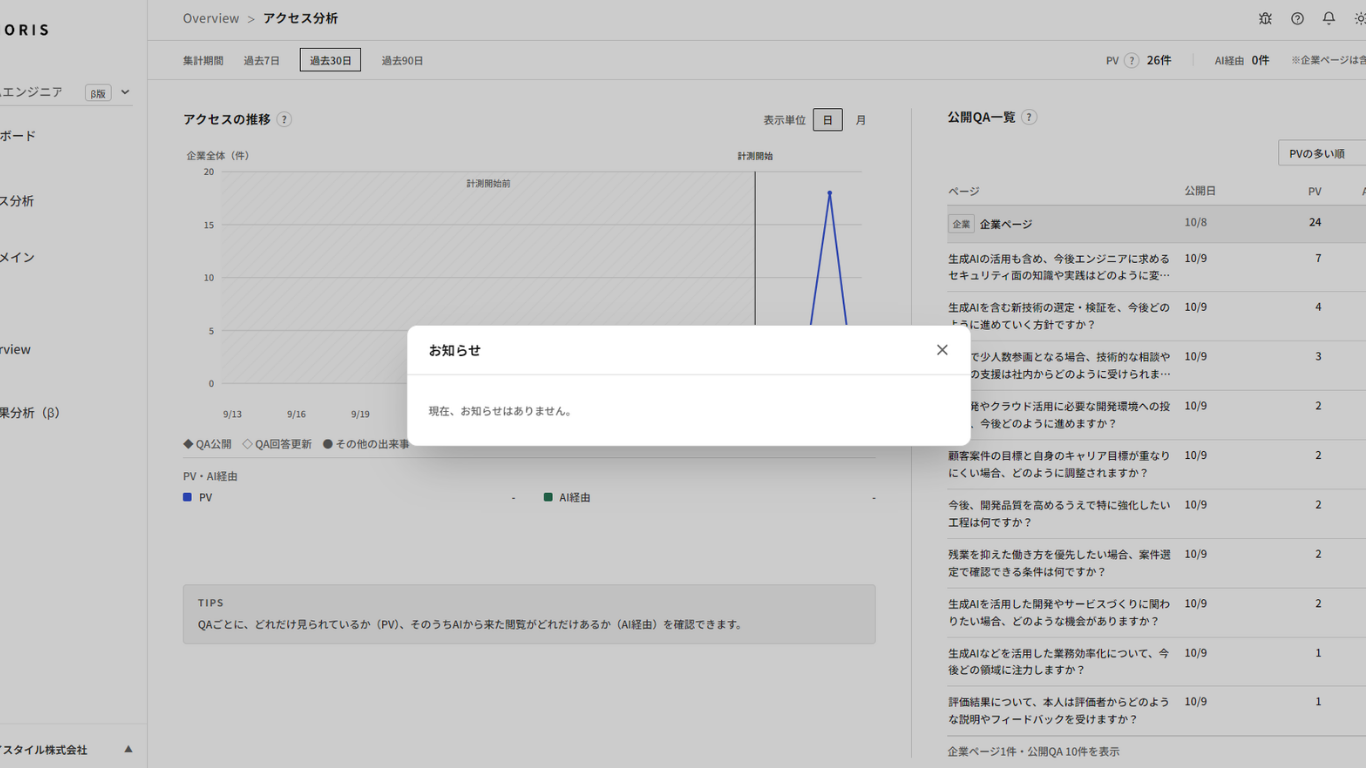Click the その他の出来事 legend dot

point(327,444)
